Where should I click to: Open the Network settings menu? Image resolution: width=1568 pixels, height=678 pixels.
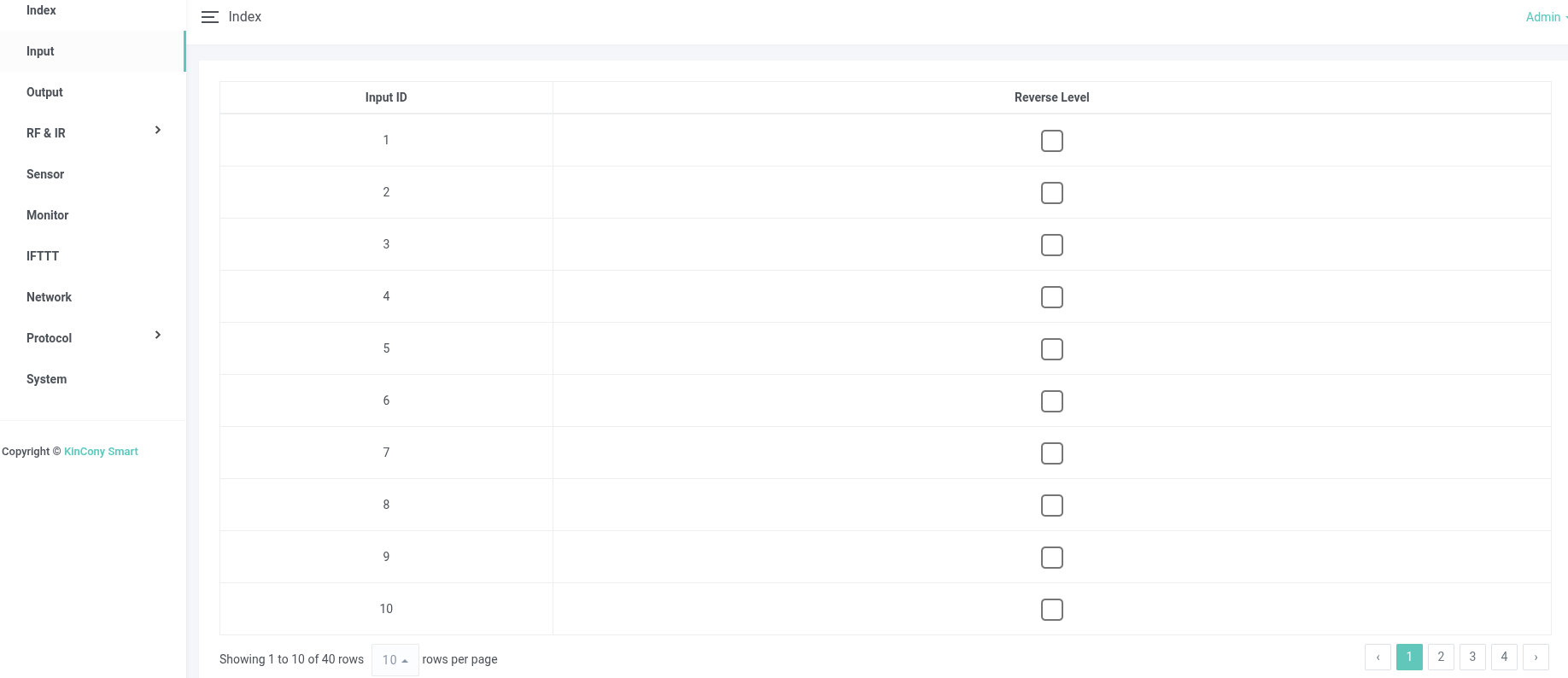49,297
